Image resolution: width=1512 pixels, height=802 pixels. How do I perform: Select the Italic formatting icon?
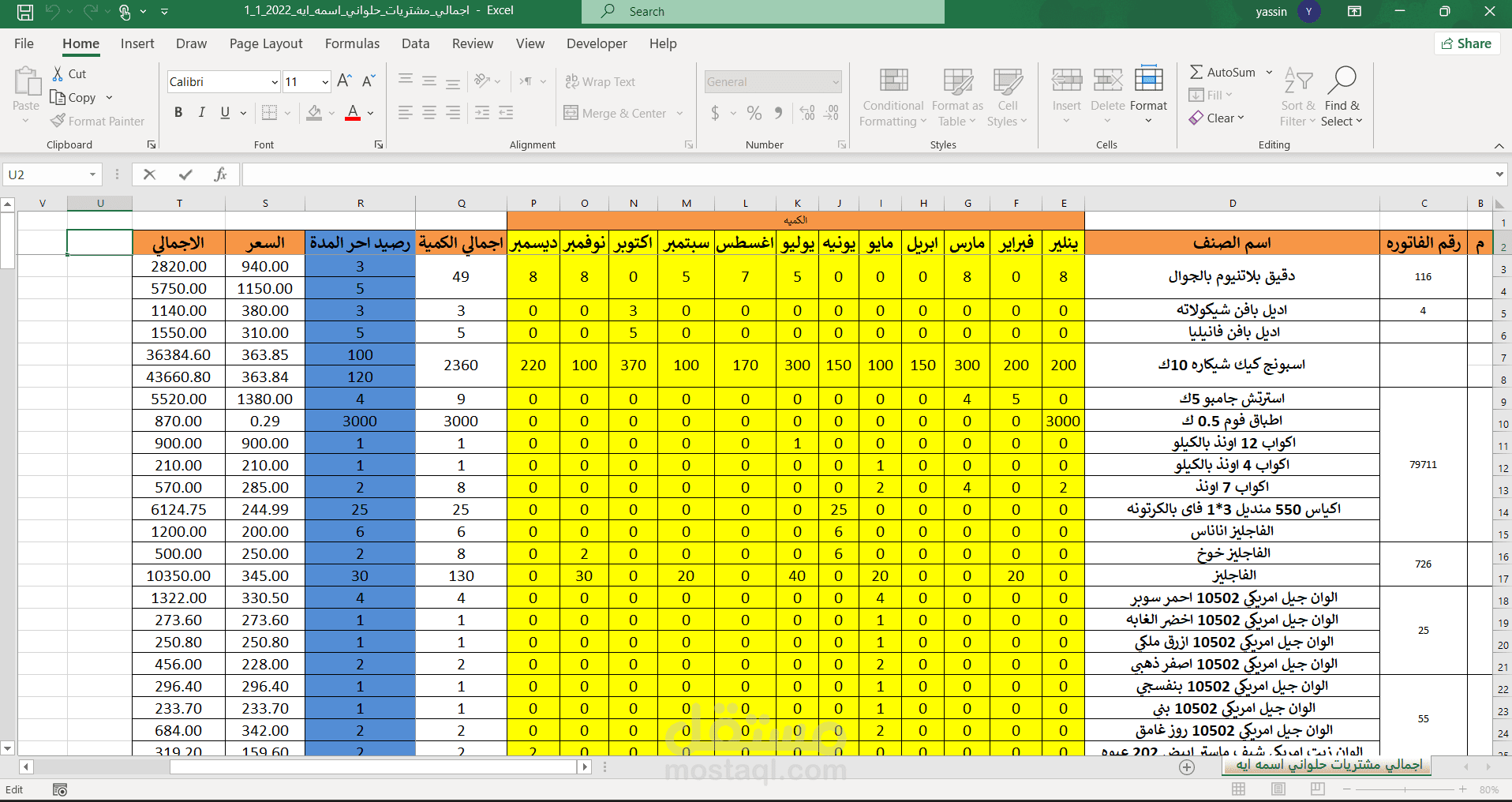[x=201, y=112]
